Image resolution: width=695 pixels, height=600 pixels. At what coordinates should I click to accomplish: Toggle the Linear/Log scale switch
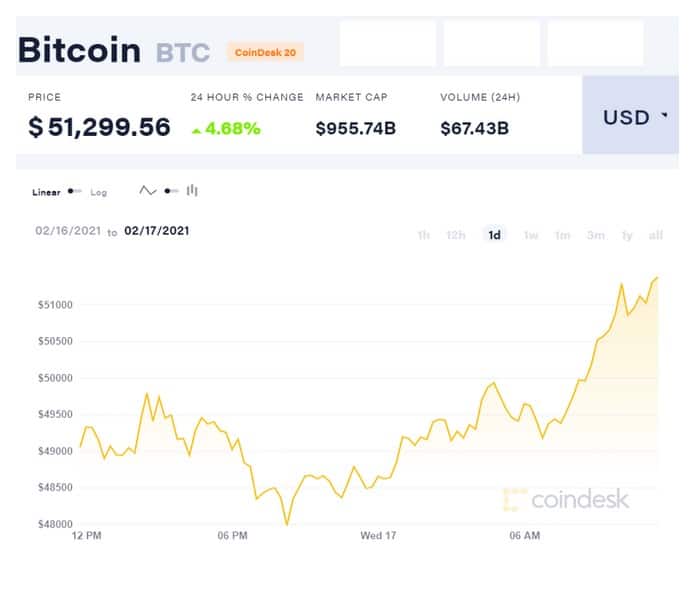pyautogui.click(x=74, y=191)
